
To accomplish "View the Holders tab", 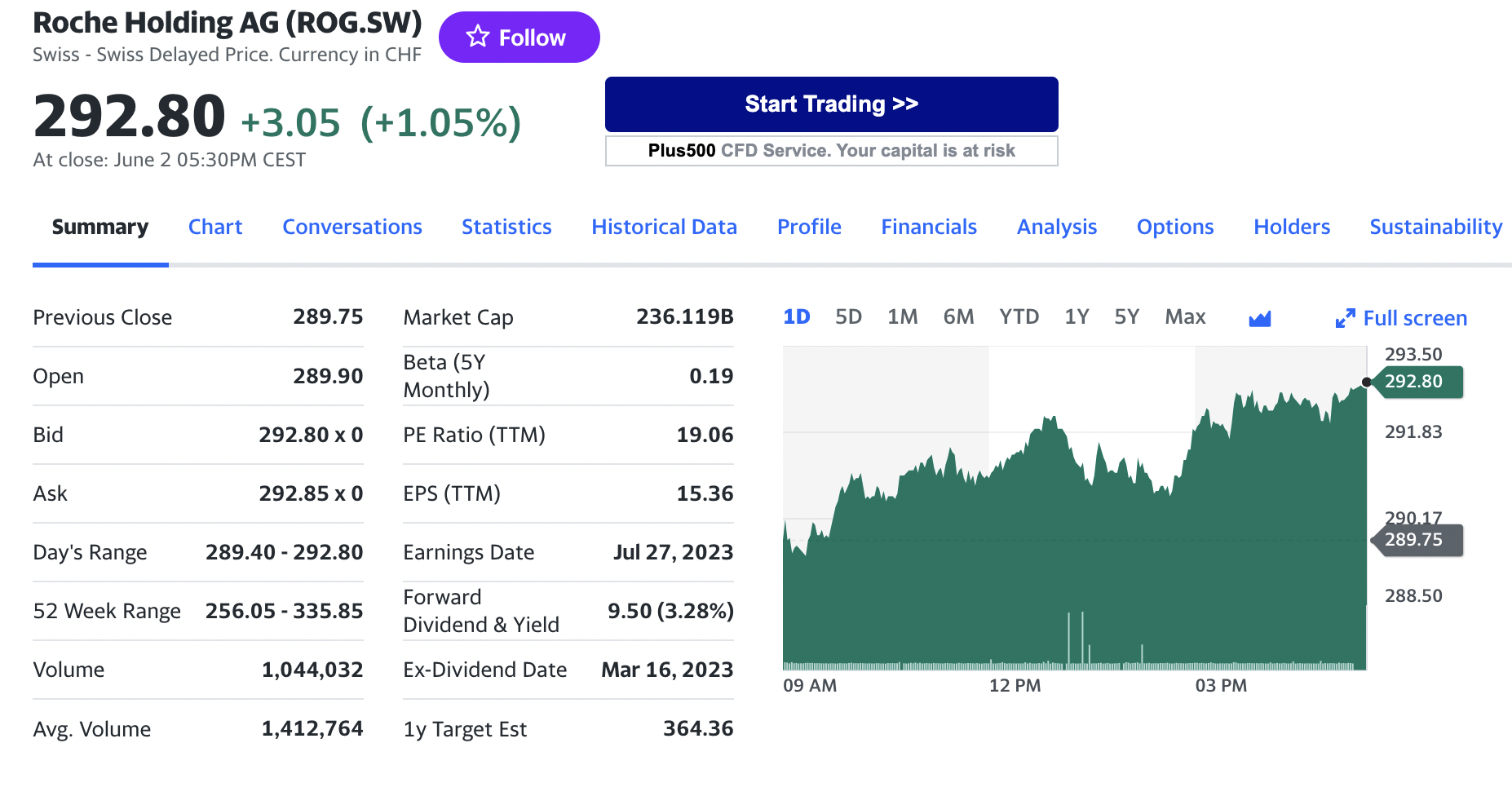I will pos(1292,227).
